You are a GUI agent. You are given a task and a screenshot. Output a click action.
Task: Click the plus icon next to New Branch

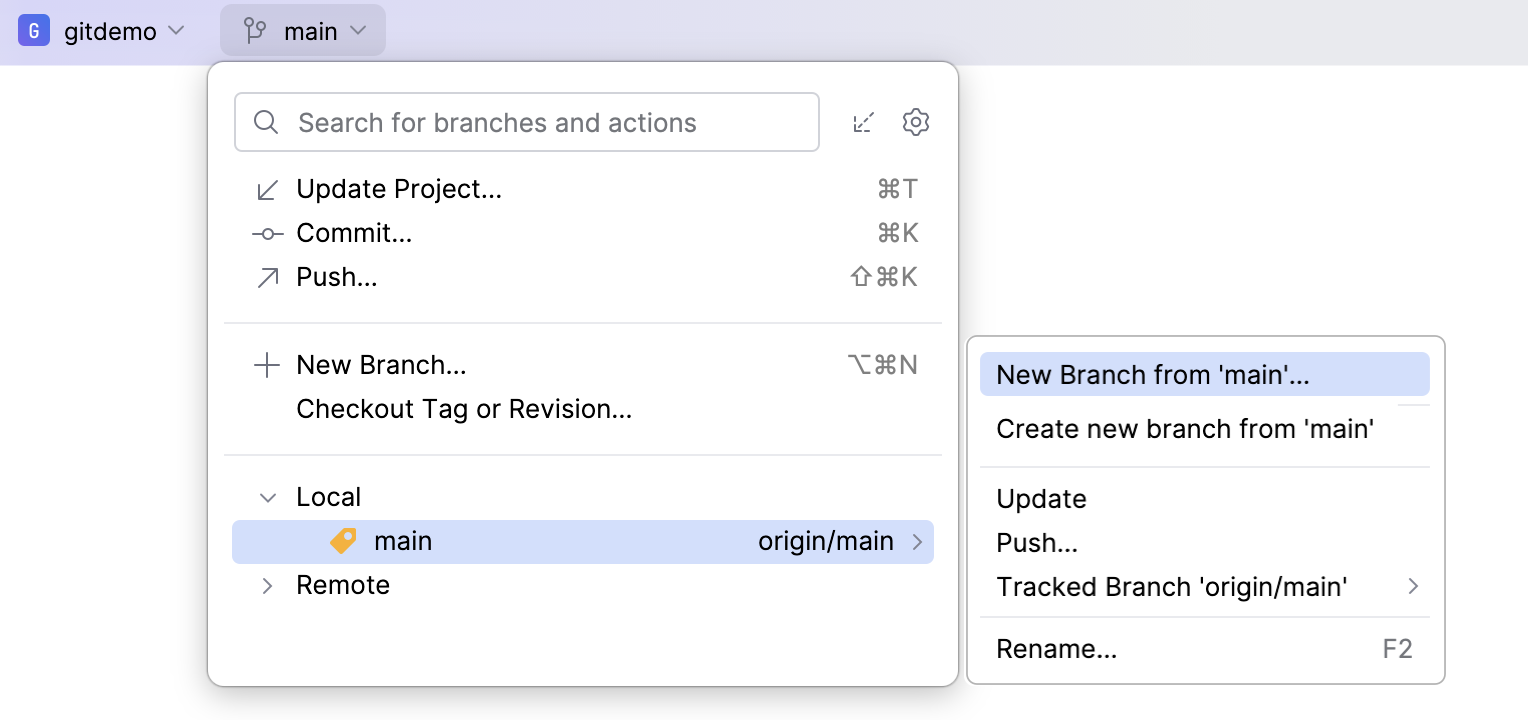click(266, 365)
